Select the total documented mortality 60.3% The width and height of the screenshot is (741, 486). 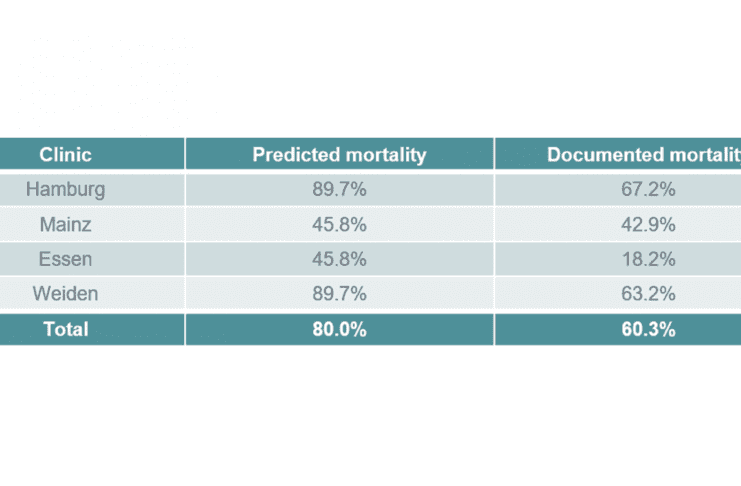click(x=647, y=329)
